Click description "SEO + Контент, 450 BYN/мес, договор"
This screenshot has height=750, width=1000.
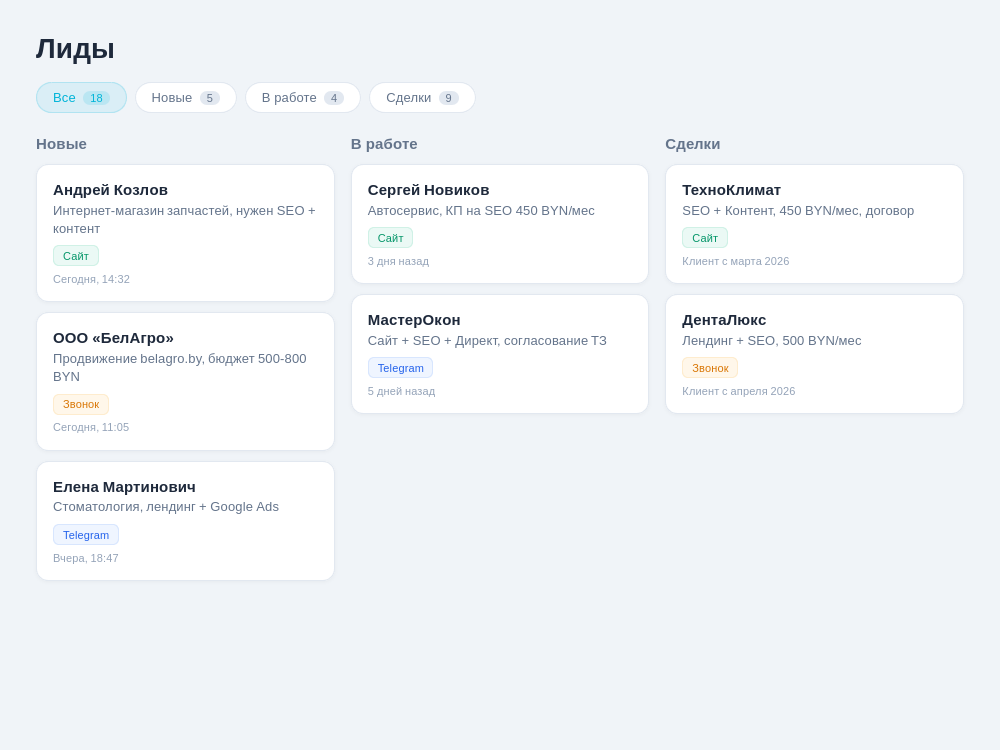pyautogui.click(x=798, y=211)
